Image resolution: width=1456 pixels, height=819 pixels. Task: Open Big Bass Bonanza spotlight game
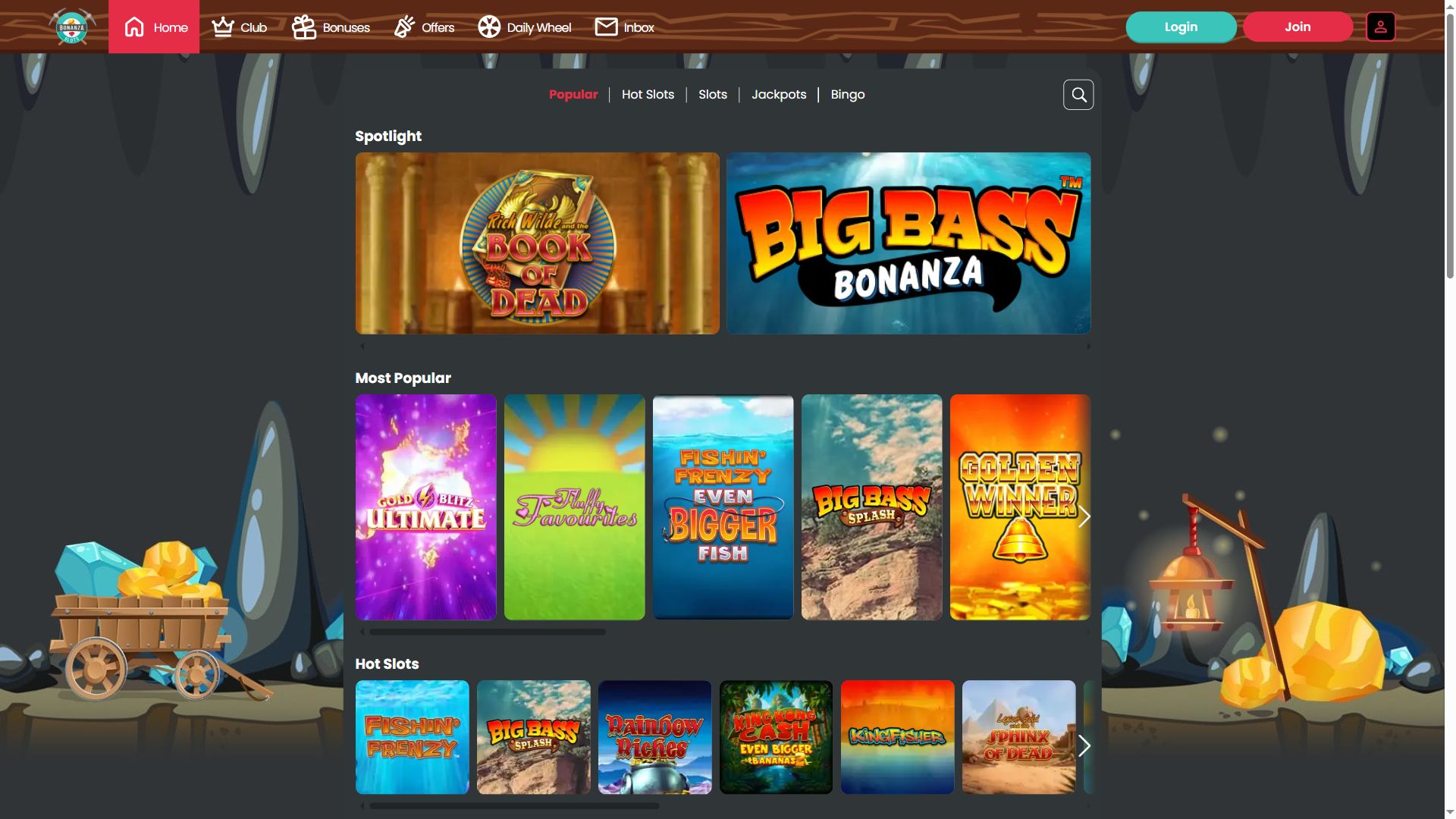coord(908,243)
